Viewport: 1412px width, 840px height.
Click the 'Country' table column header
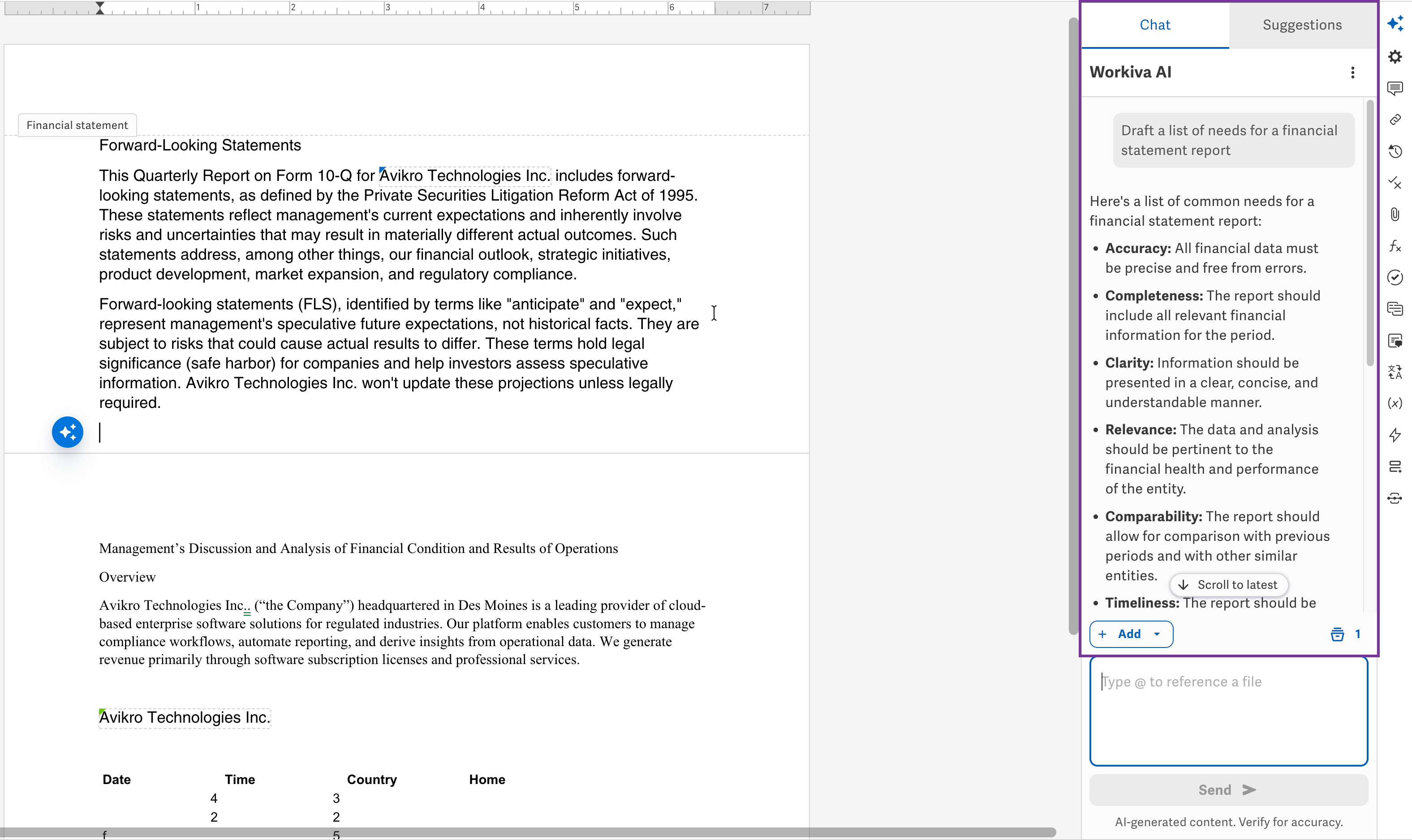click(372, 780)
